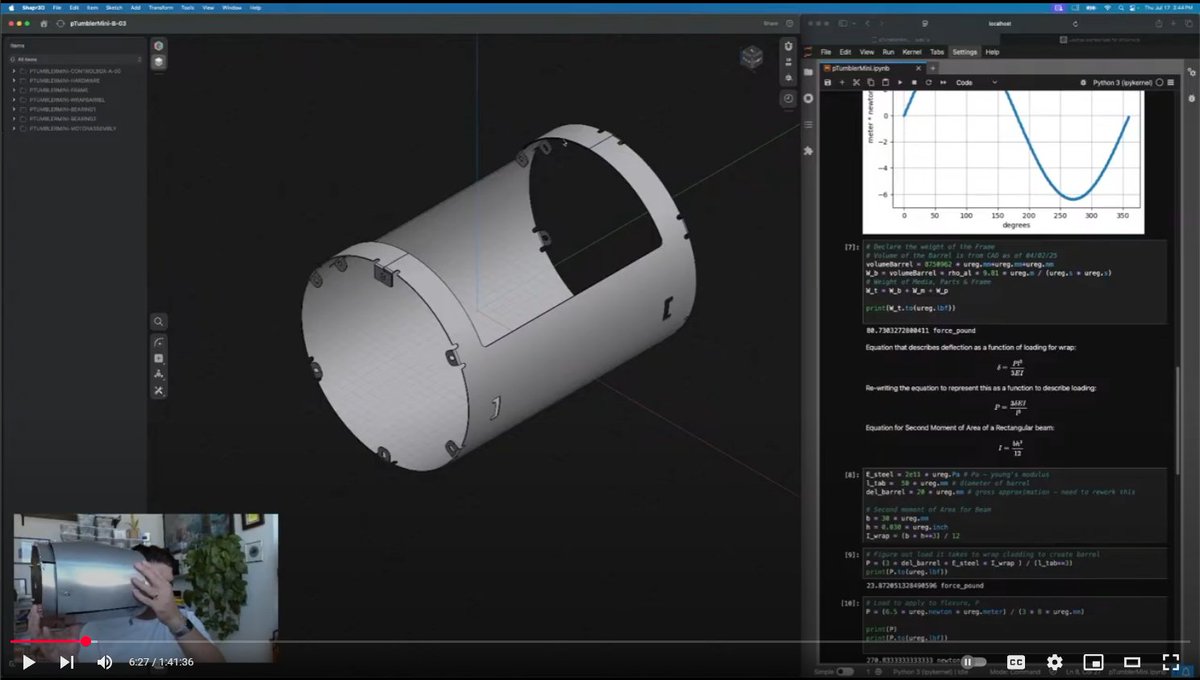Click the red playhead scrubber dot
The height and width of the screenshot is (680, 1200).
[86, 641]
